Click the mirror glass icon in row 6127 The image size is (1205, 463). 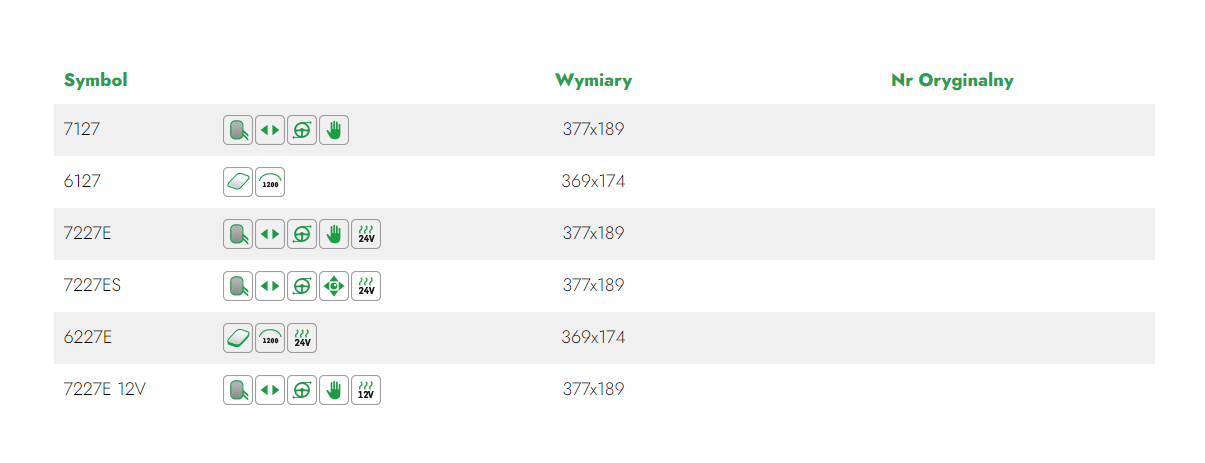238,182
